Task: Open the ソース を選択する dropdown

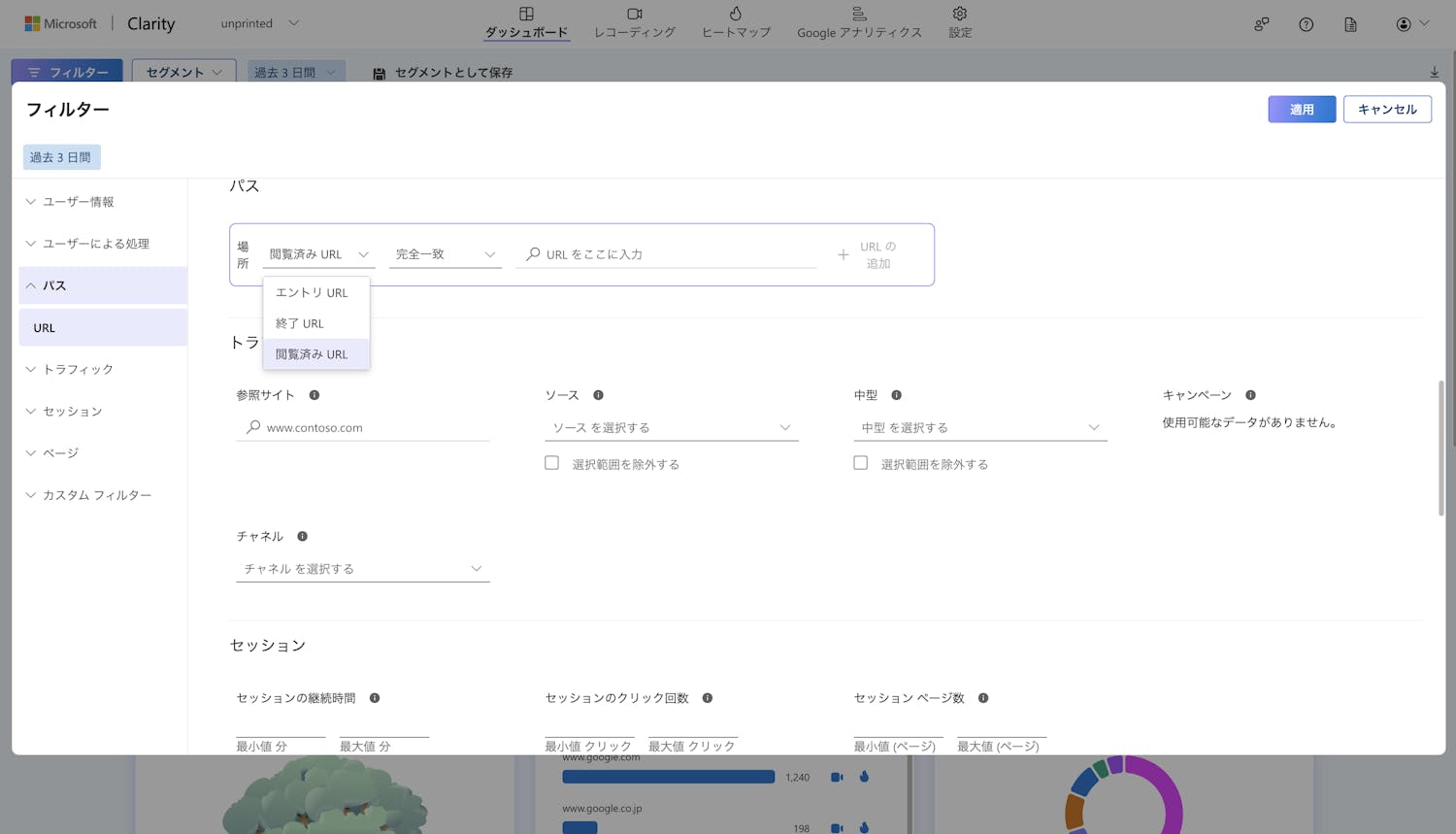Action: 671,427
